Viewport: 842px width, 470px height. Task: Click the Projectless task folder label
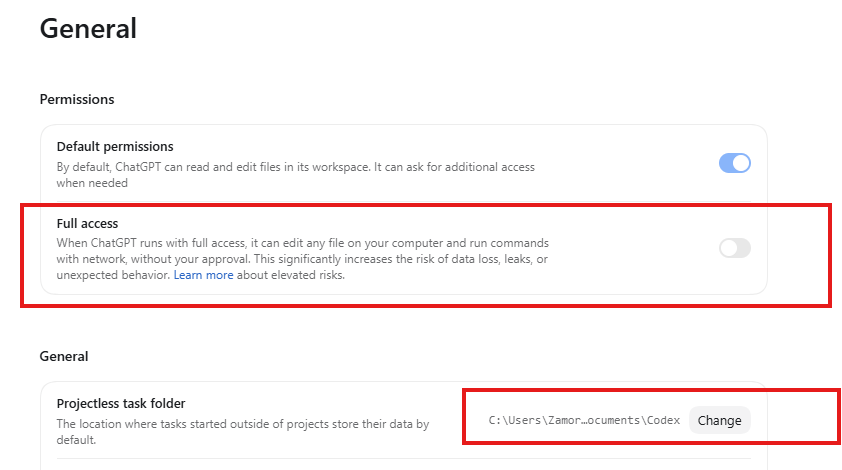121,403
